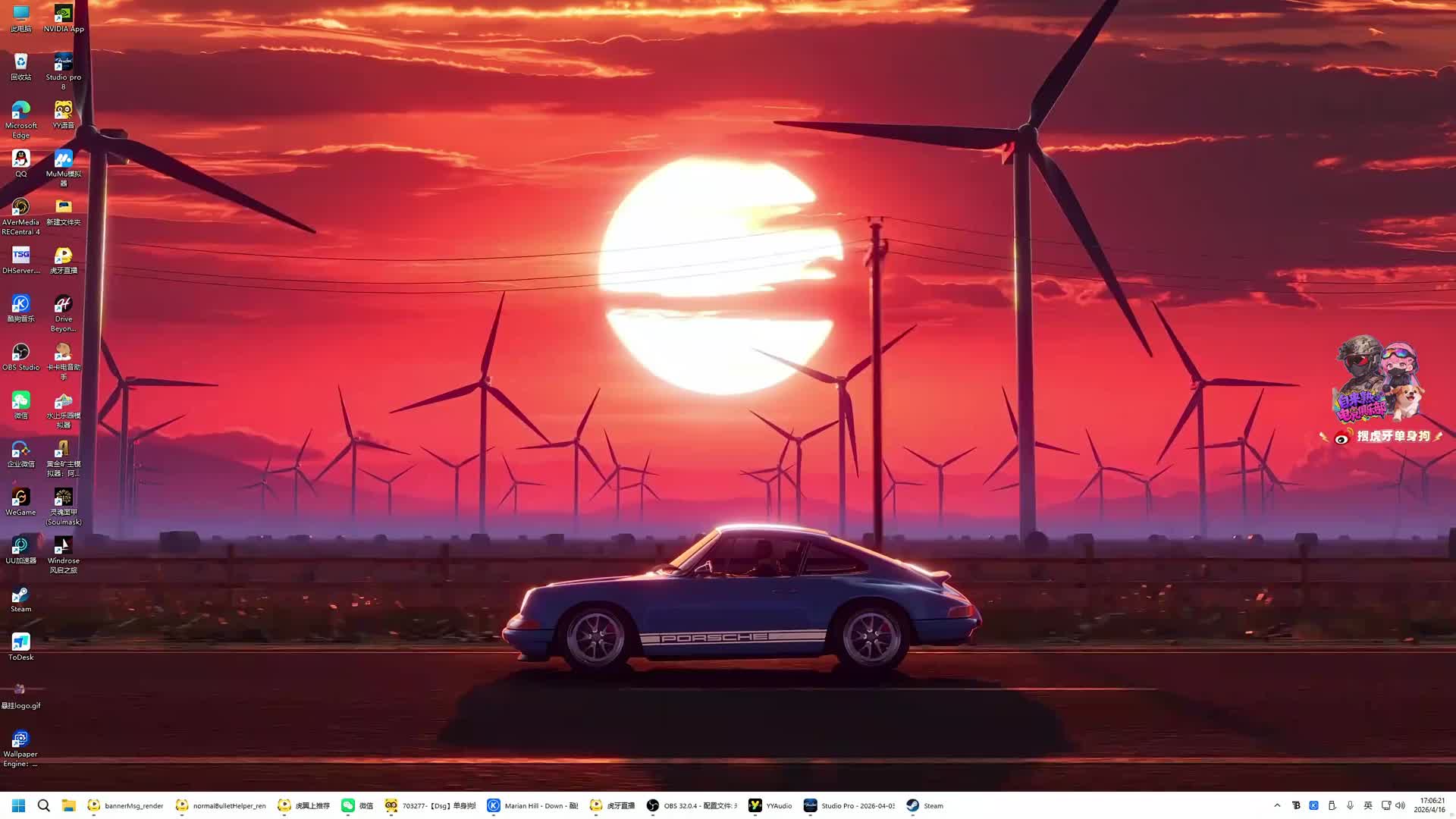Toggle the microphone icon in system tray
Image resolution: width=1456 pixels, height=819 pixels.
pyautogui.click(x=1350, y=805)
